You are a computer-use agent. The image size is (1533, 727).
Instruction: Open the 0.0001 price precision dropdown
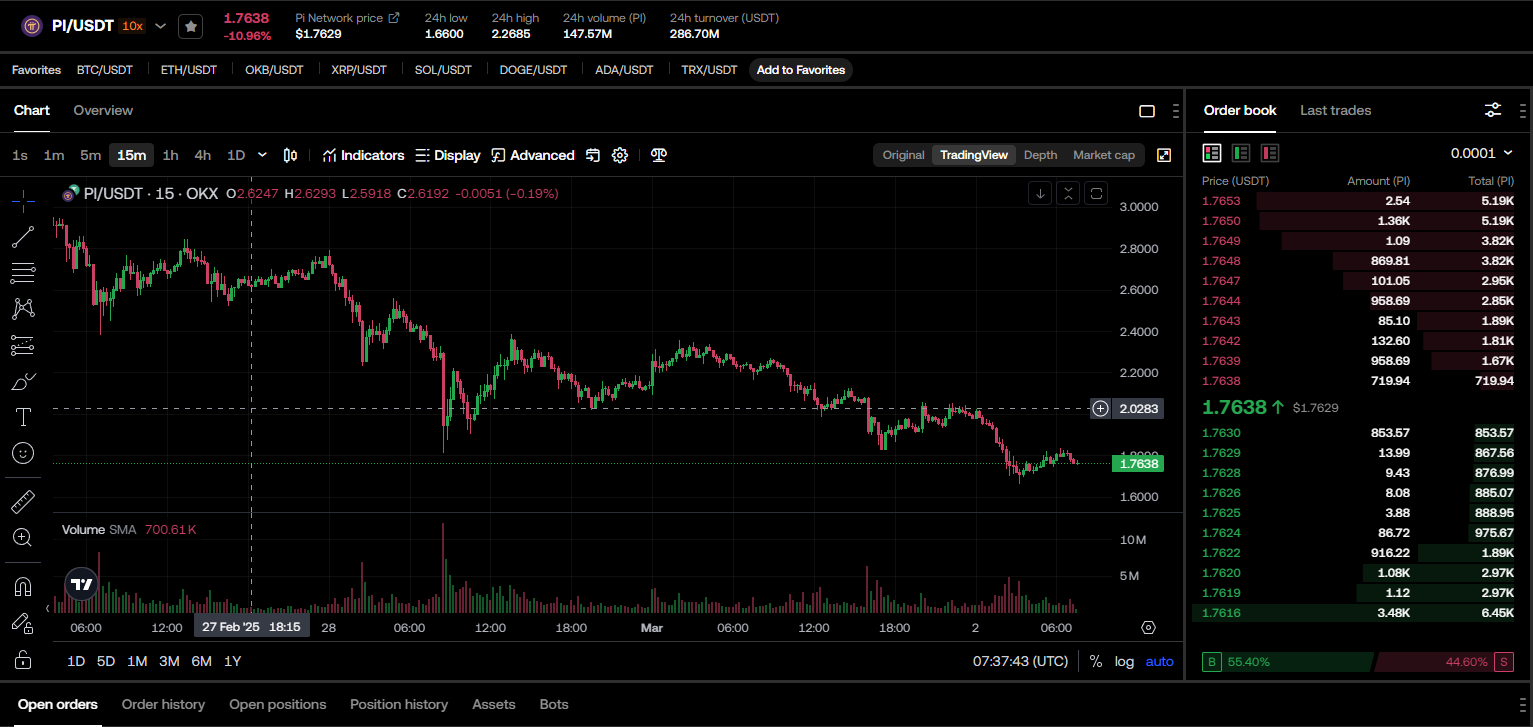1482,153
